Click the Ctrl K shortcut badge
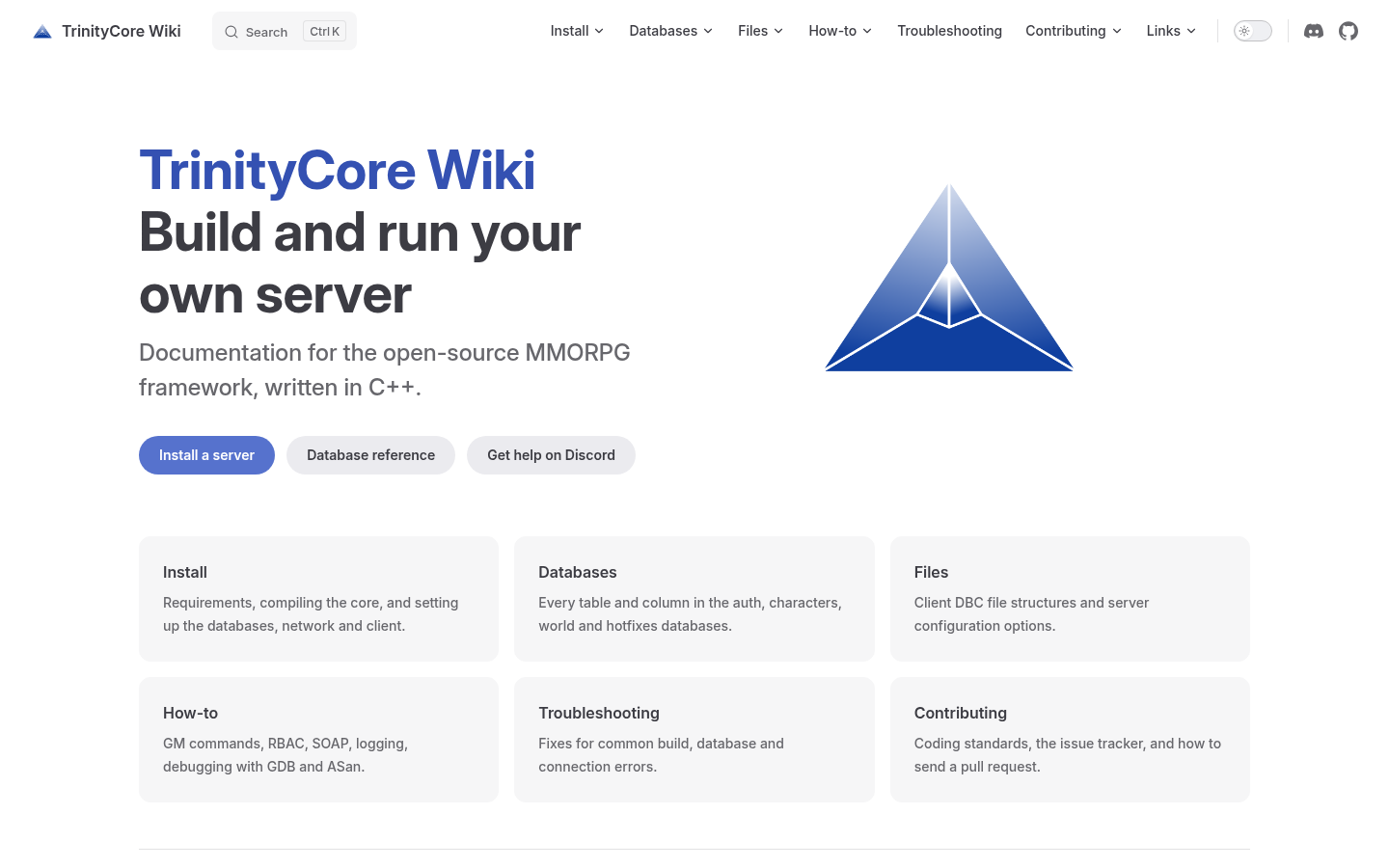Image resolution: width=1389 pixels, height=868 pixels. [x=324, y=32]
